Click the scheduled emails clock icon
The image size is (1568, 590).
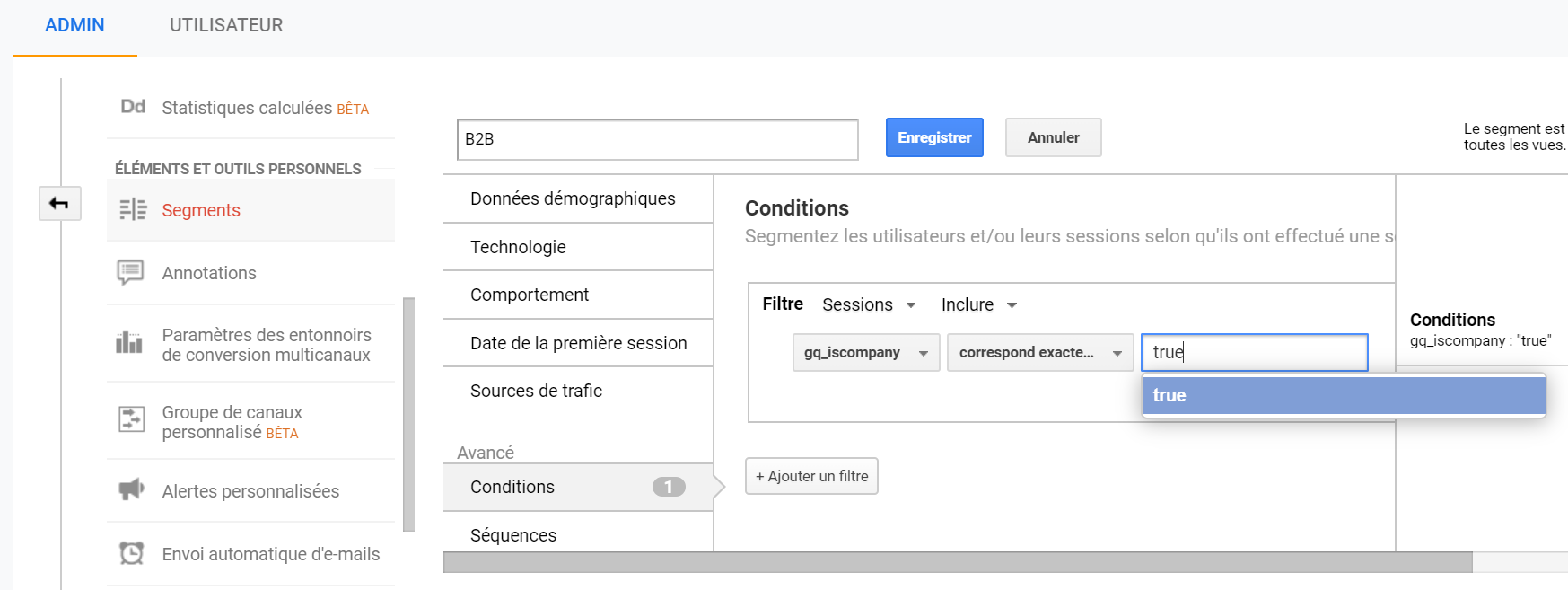[x=132, y=553]
